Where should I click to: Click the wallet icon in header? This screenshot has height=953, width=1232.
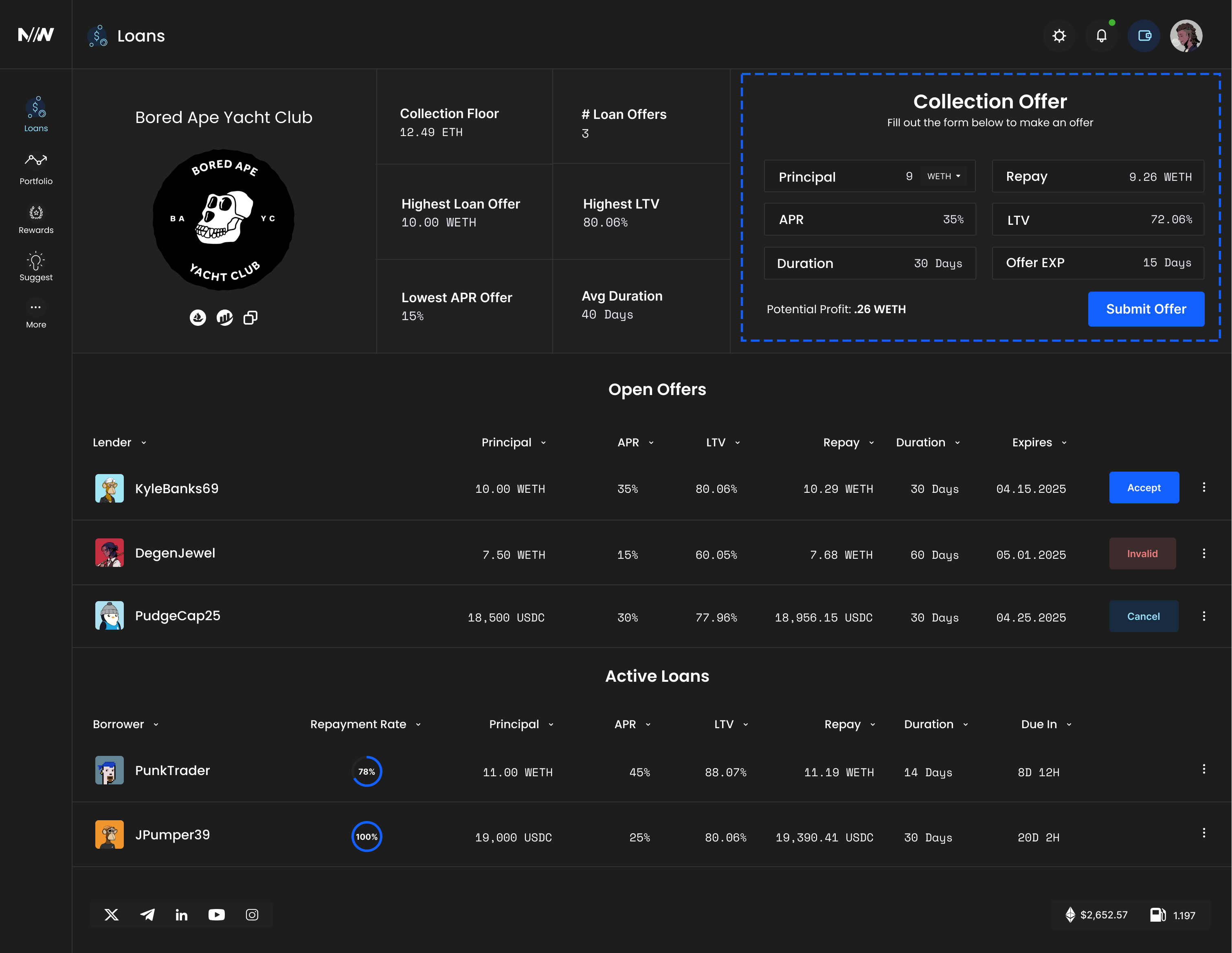click(x=1144, y=36)
